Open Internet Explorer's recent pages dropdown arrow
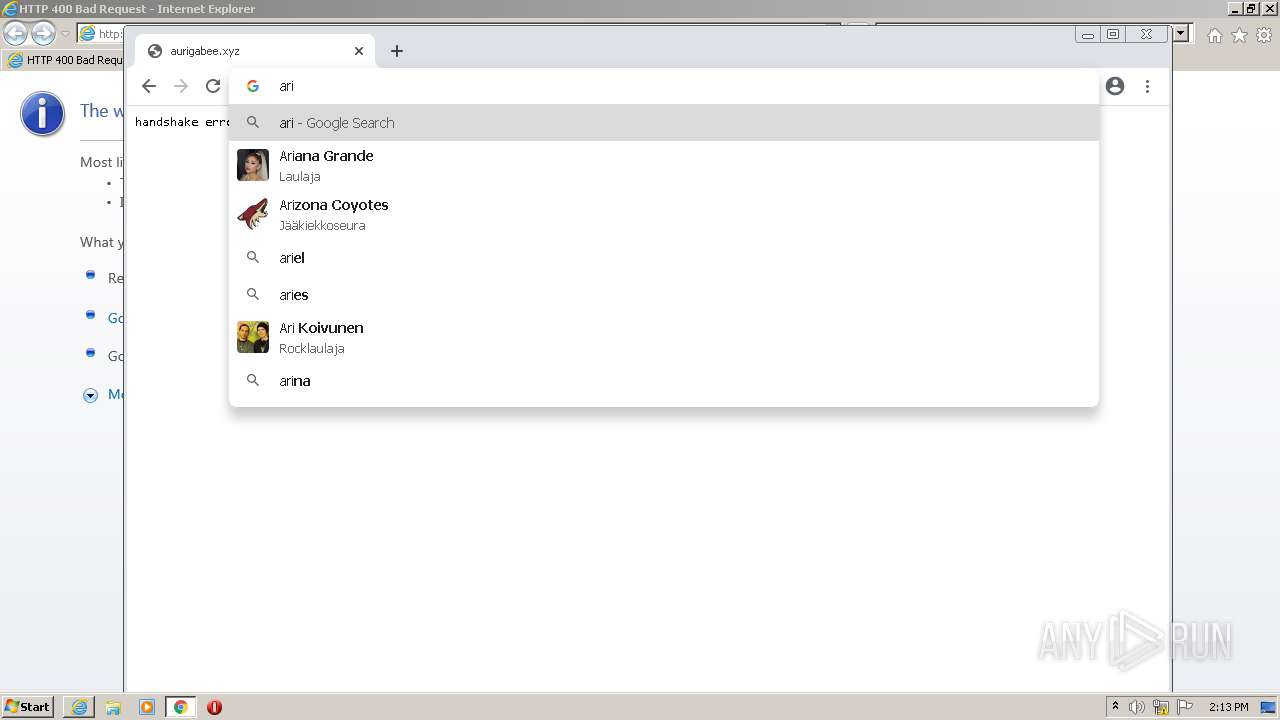Viewport: 1280px width, 720px height. (65, 34)
